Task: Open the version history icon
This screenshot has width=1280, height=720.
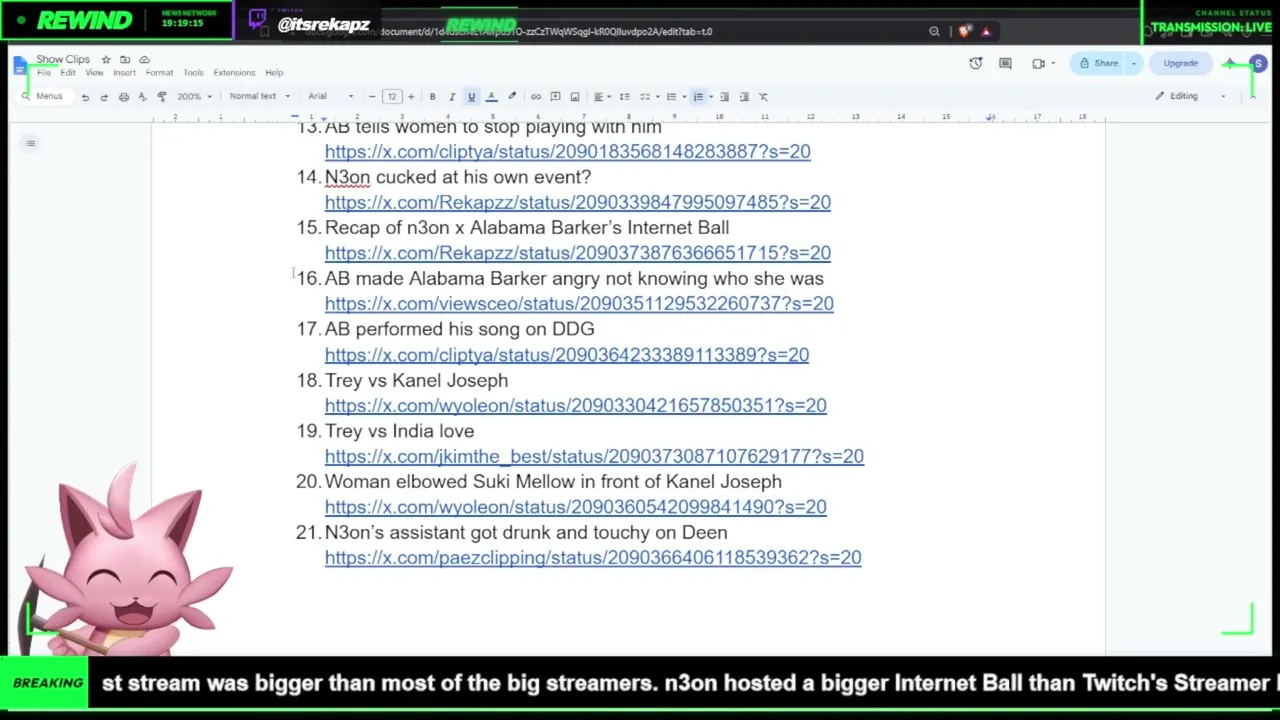Action: pos(976,64)
